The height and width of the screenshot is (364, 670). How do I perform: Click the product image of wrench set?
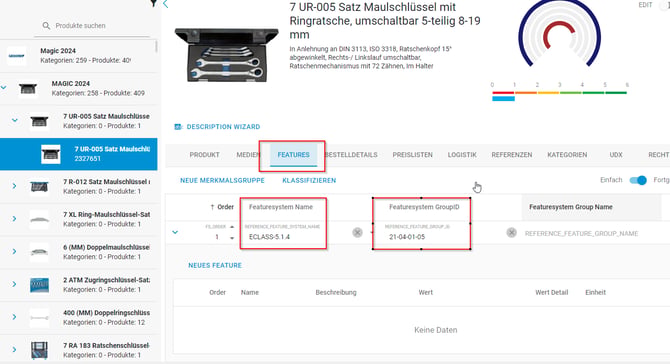click(x=226, y=54)
